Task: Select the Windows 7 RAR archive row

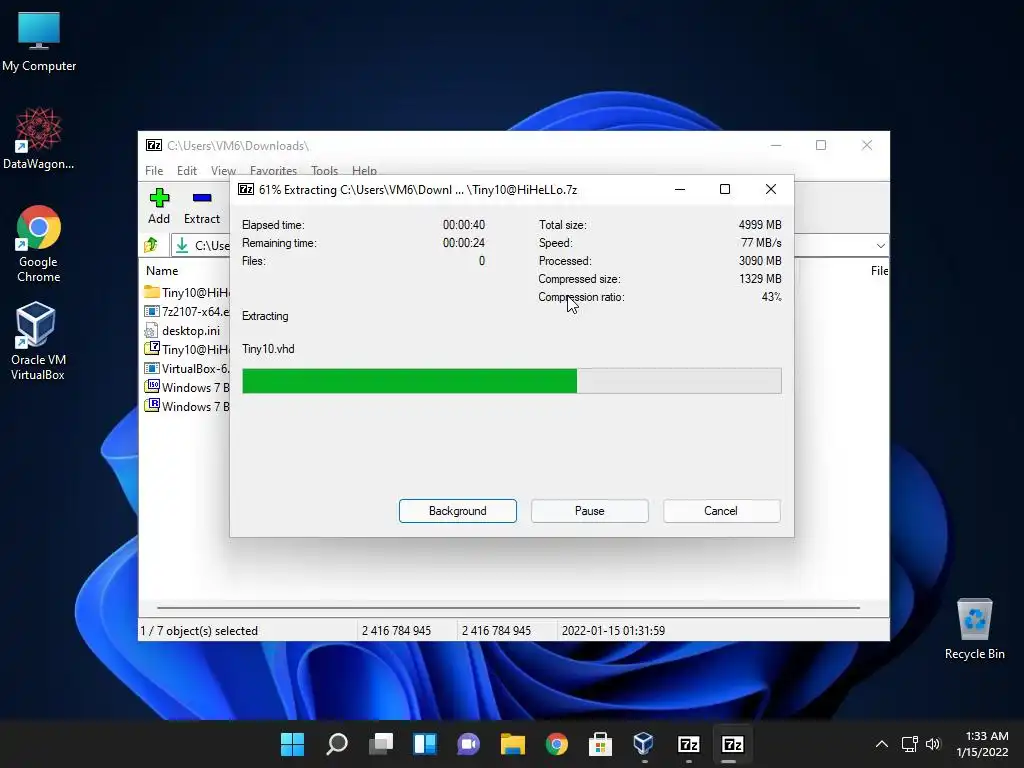Action: 187,406
